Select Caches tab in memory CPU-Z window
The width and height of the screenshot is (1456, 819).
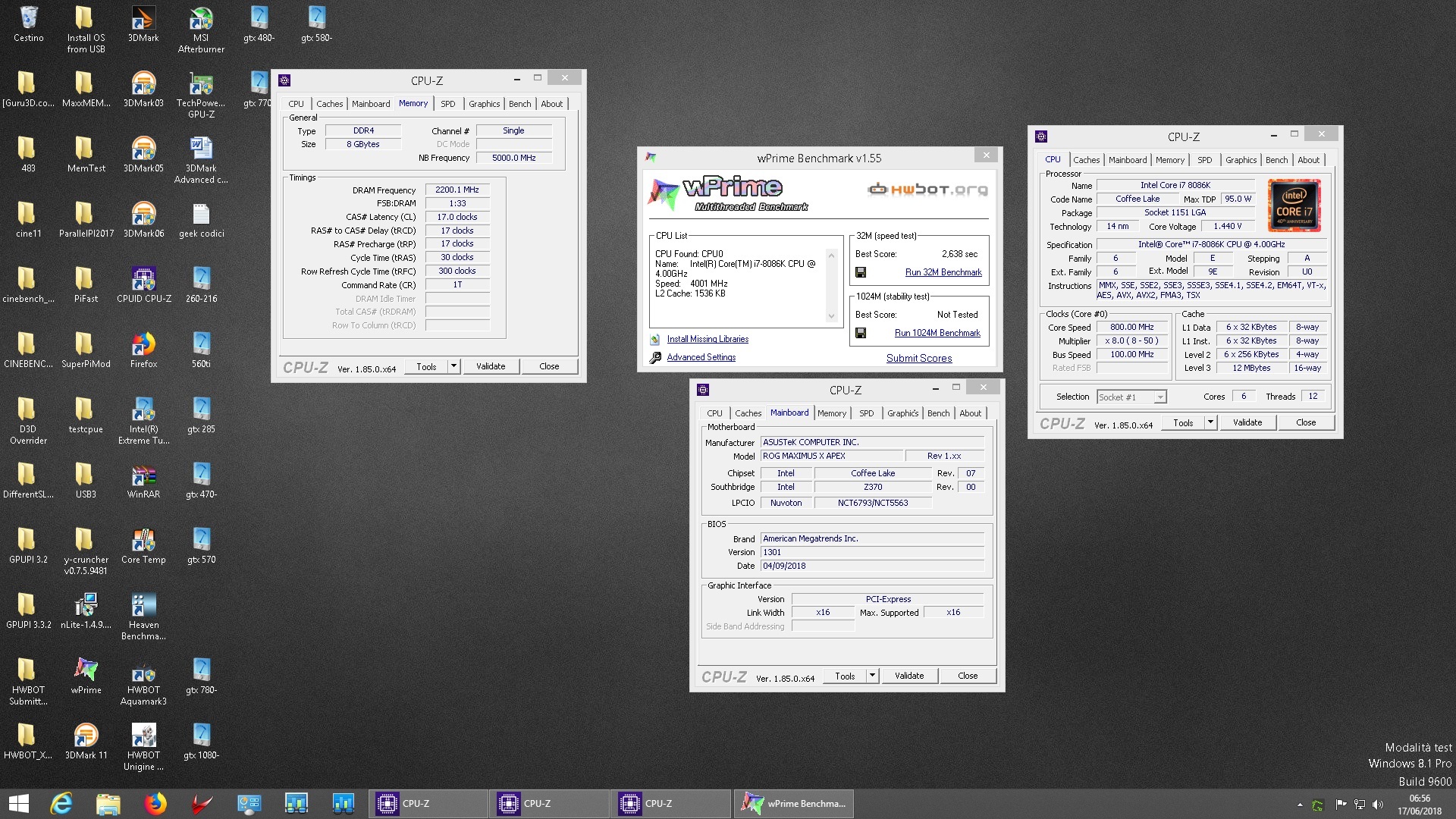[x=329, y=104]
